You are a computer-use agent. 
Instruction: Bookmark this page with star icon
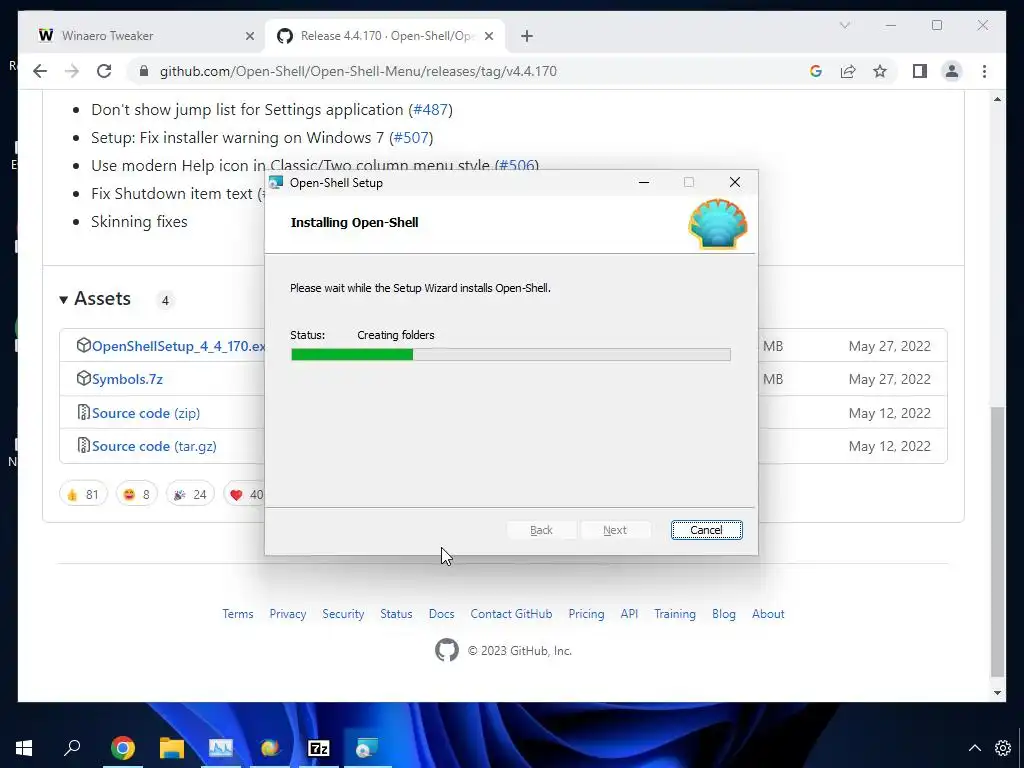(x=880, y=71)
